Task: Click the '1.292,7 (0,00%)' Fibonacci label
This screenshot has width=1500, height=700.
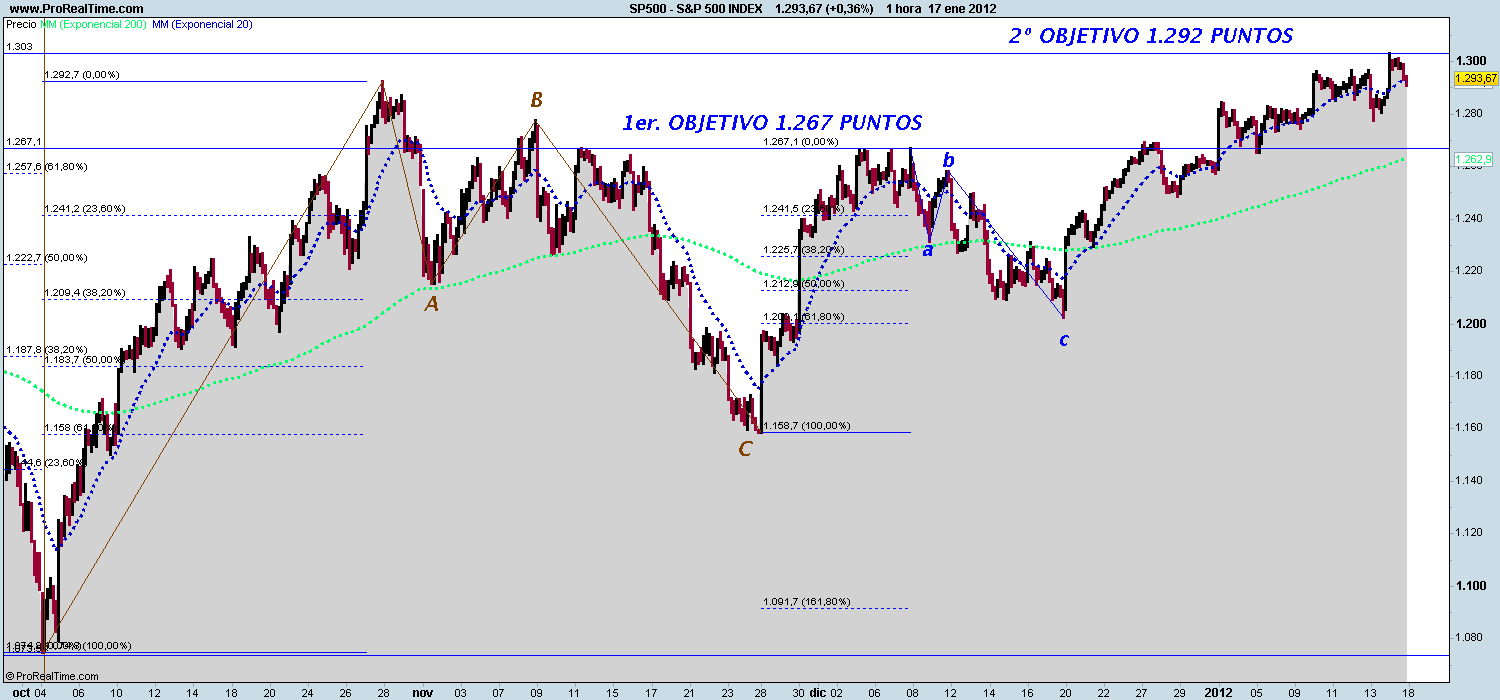Action: (x=82, y=74)
